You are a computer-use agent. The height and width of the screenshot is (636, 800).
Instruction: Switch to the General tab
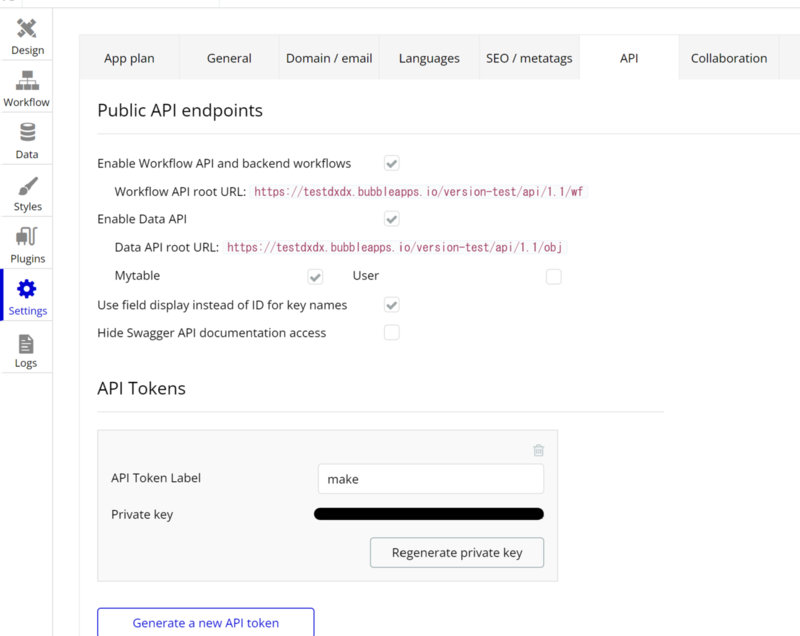click(229, 58)
